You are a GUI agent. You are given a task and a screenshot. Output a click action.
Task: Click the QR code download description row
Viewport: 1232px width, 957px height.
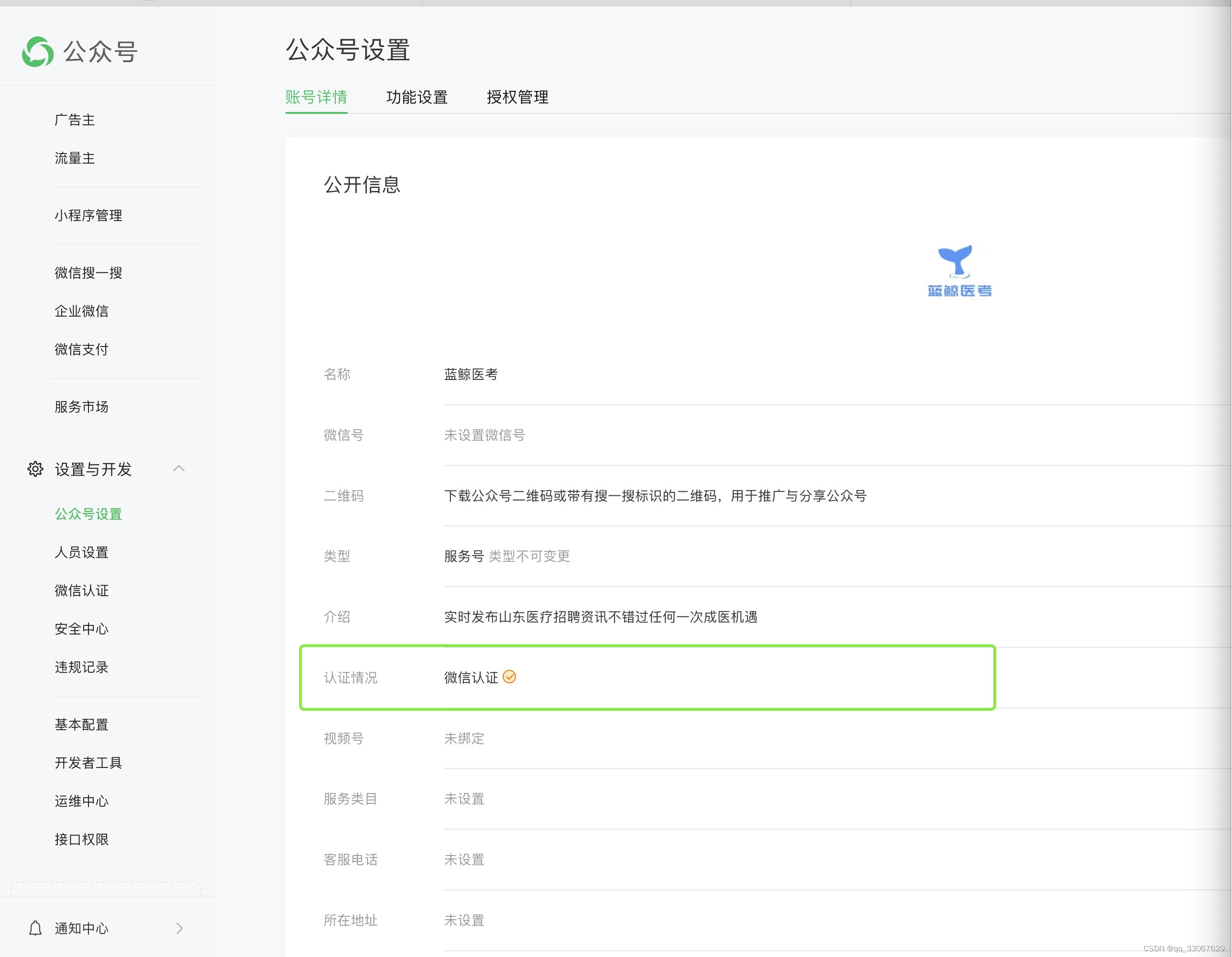tap(655, 496)
